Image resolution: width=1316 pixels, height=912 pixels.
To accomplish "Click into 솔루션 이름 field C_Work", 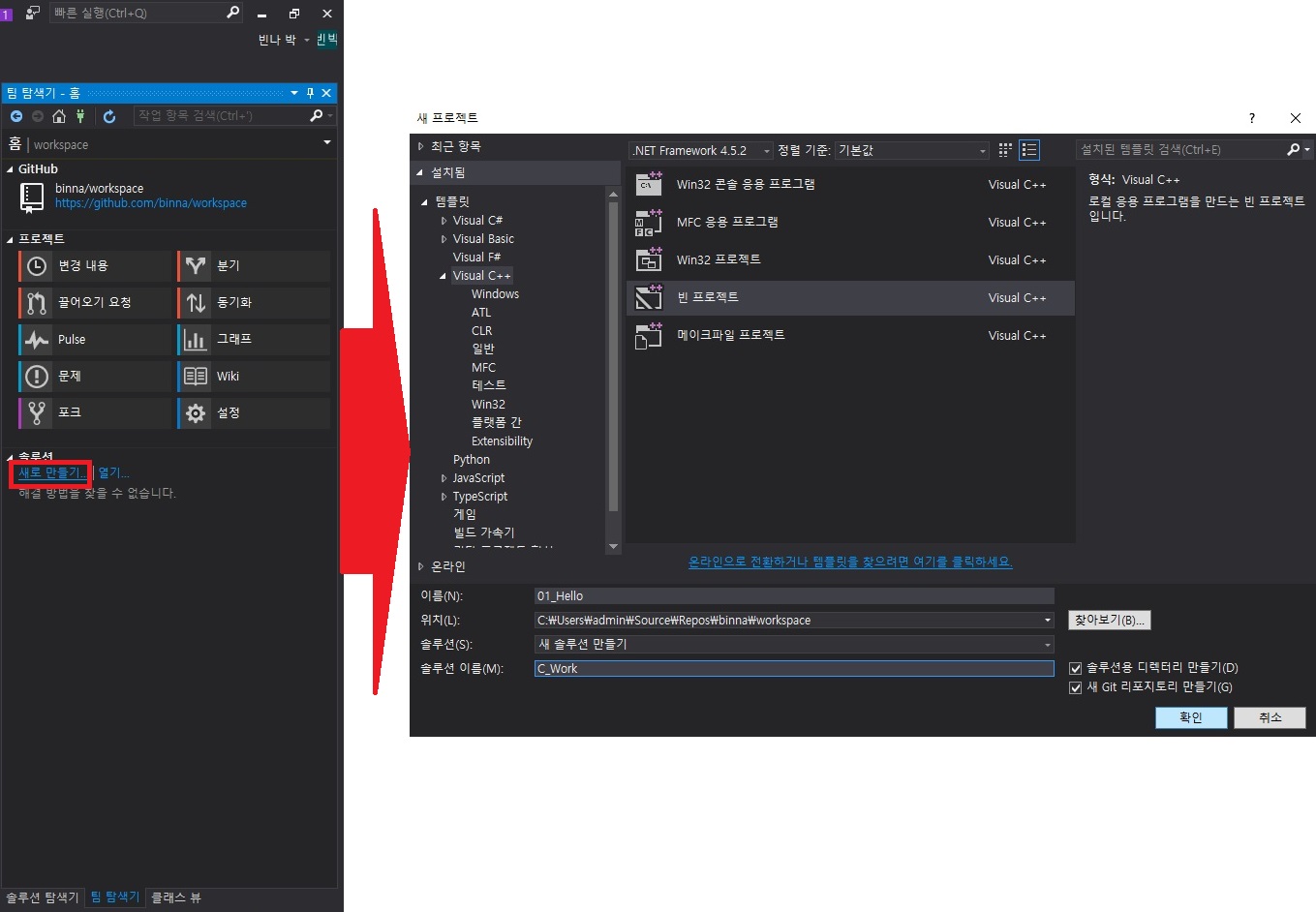I will [x=794, y=669].
